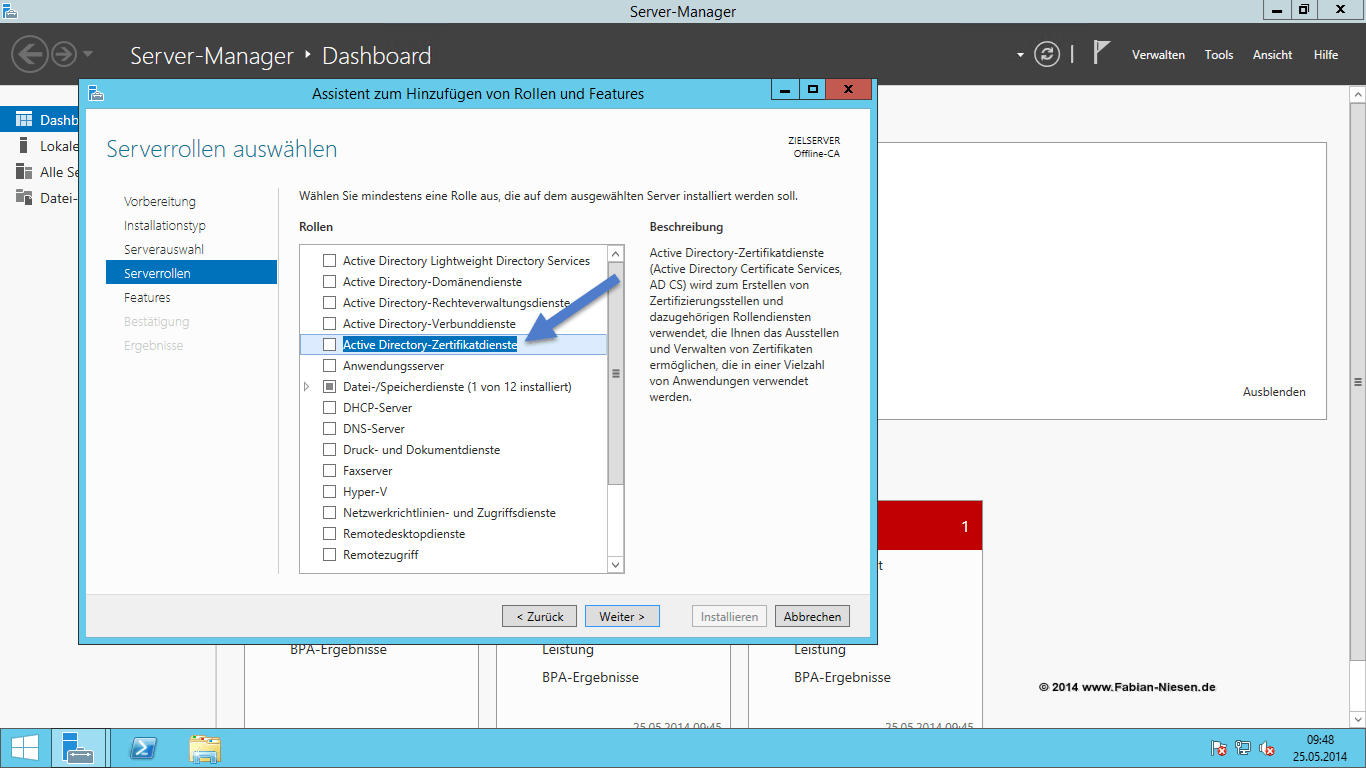Open the Ansicht menu

coord(1272,55)
